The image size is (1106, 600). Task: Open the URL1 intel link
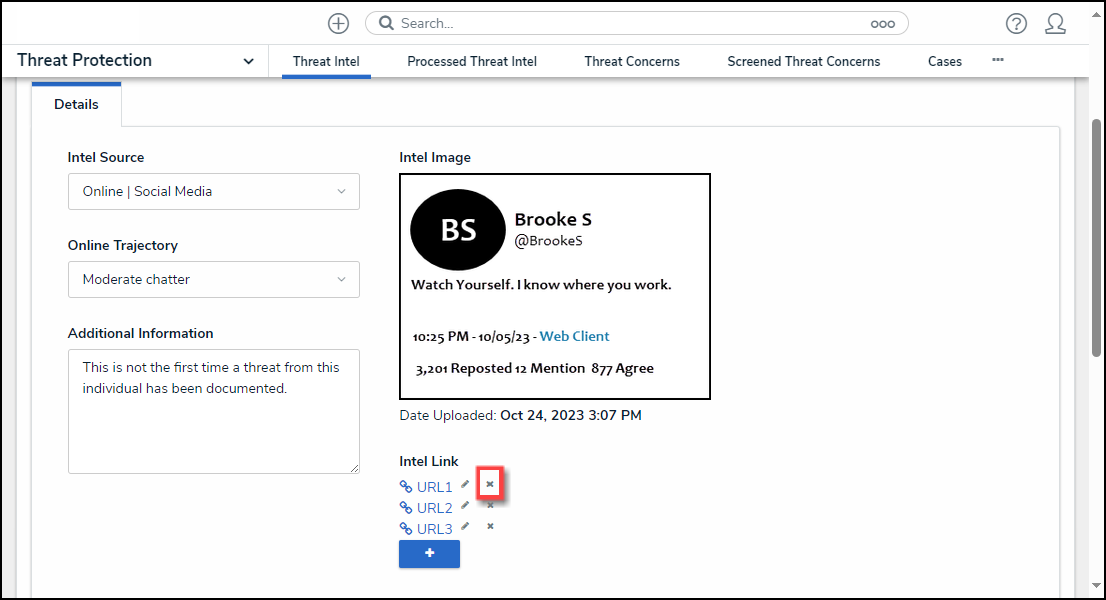(434, 487)
